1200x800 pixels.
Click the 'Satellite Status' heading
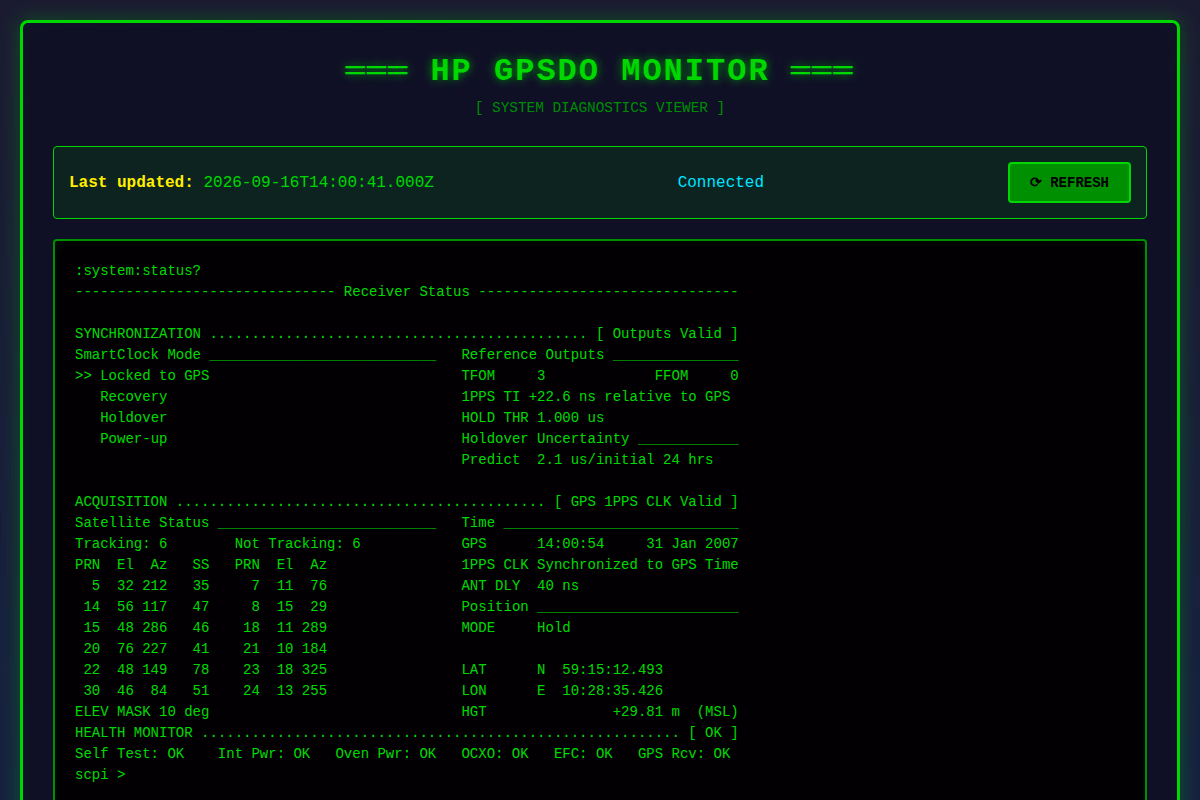(x=142, y=523)
